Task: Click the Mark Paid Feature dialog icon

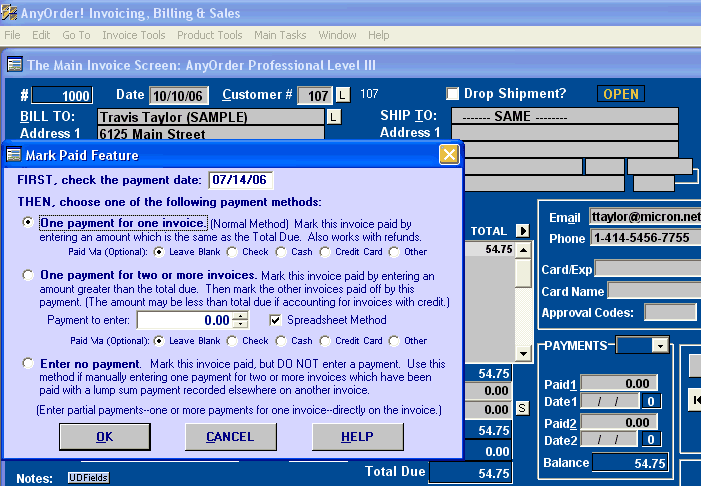Action: tap(13, 155)
